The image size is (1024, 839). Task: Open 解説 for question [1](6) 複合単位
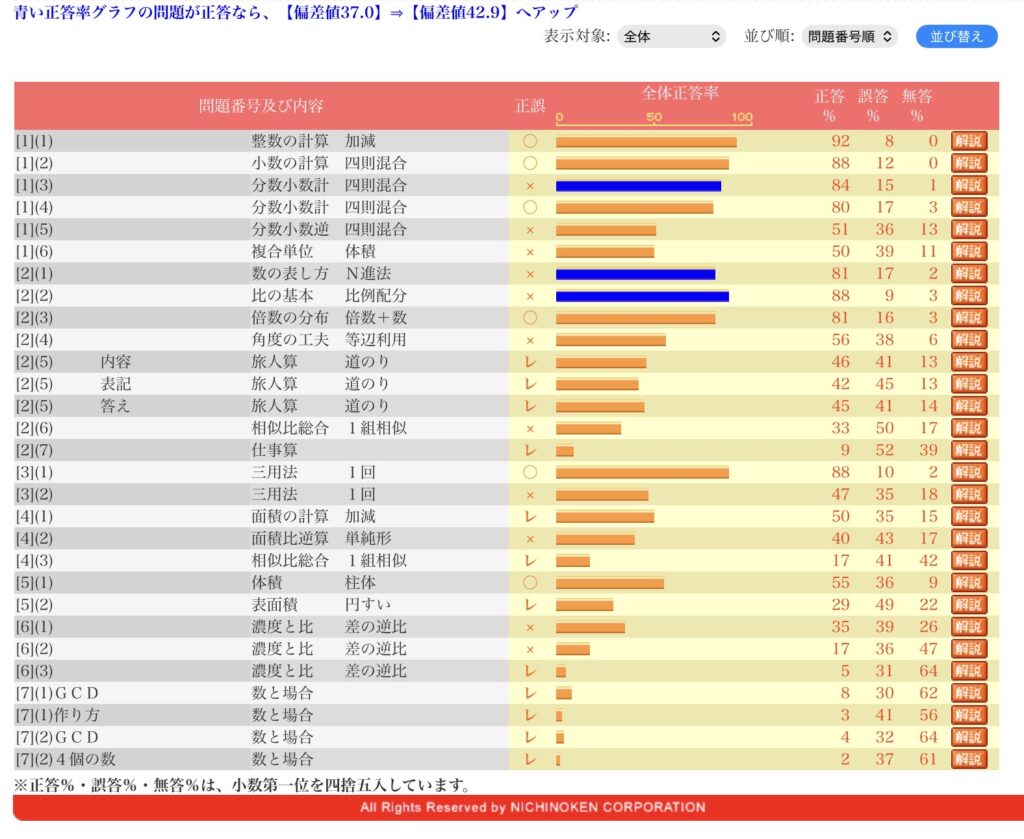click(x=968, y=251)
